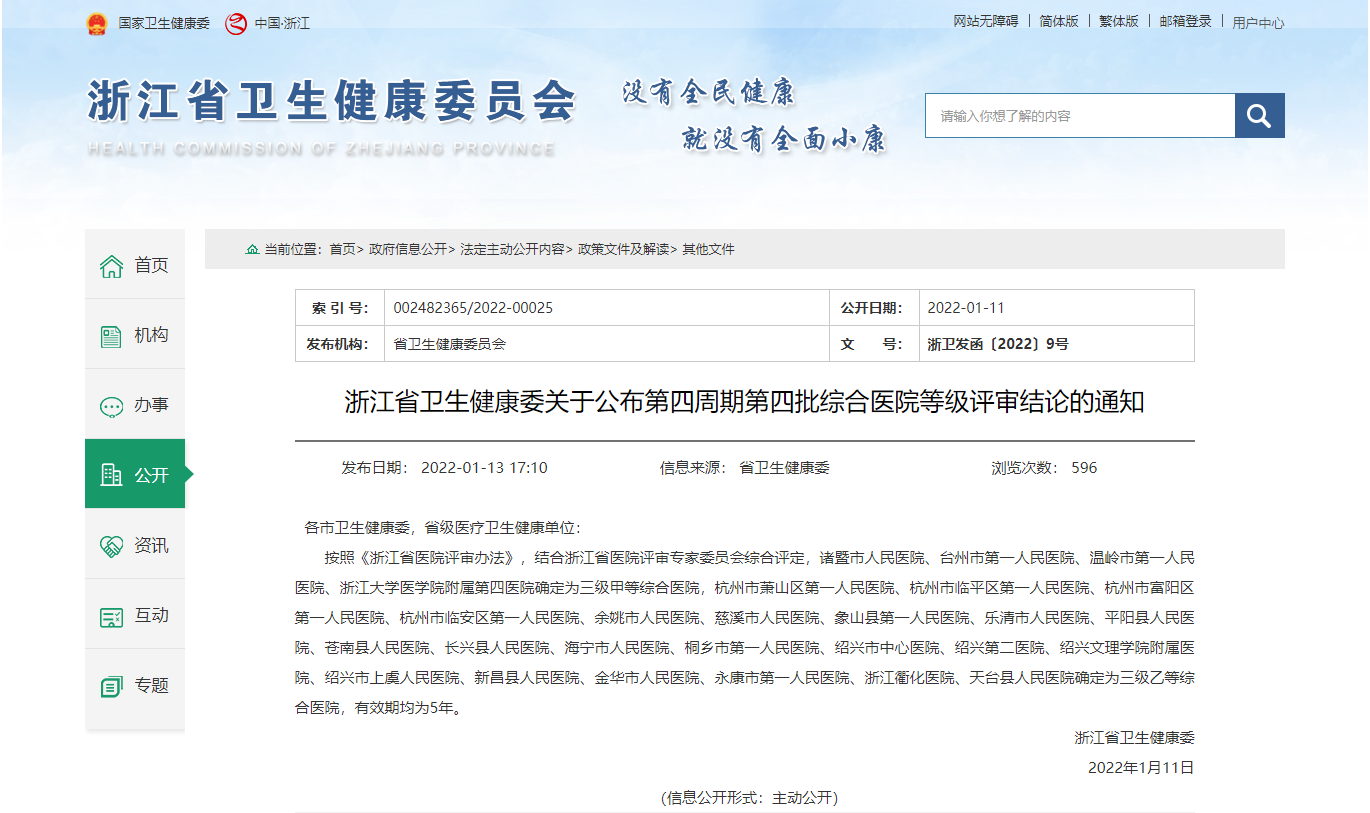Screen dimensions: 1370x813
Task: Open 政策文件及解读 breadcrumb link
Action: tap(623, 249)
